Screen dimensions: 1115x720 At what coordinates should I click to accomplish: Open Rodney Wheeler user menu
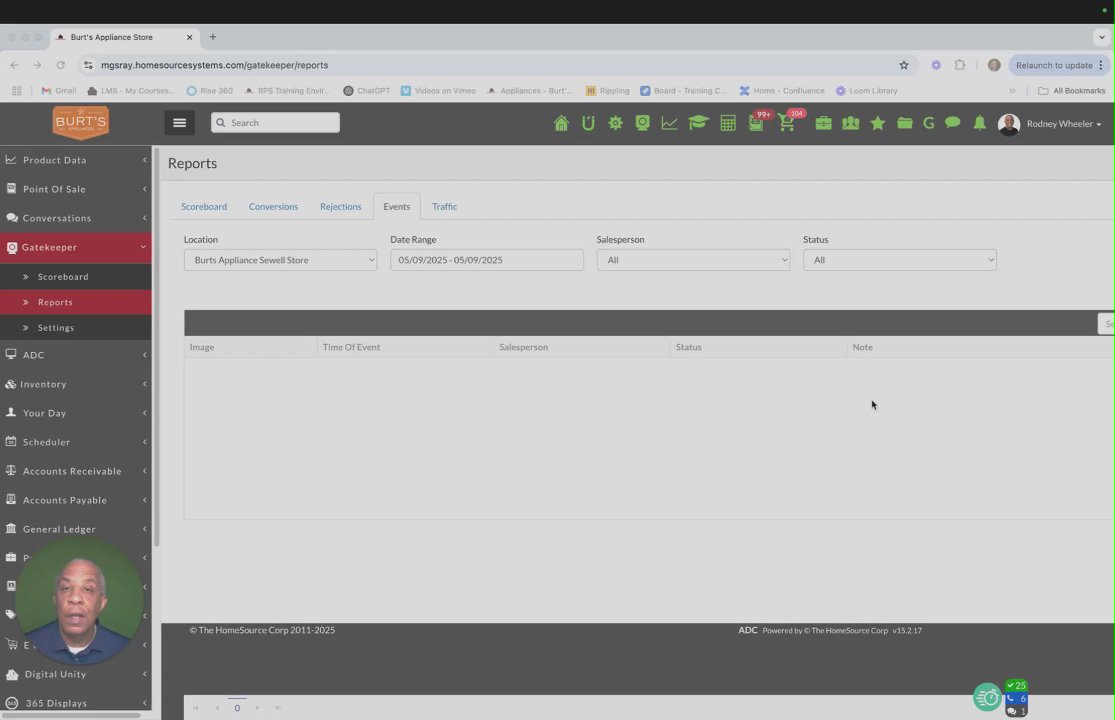tap(1050, 124)
